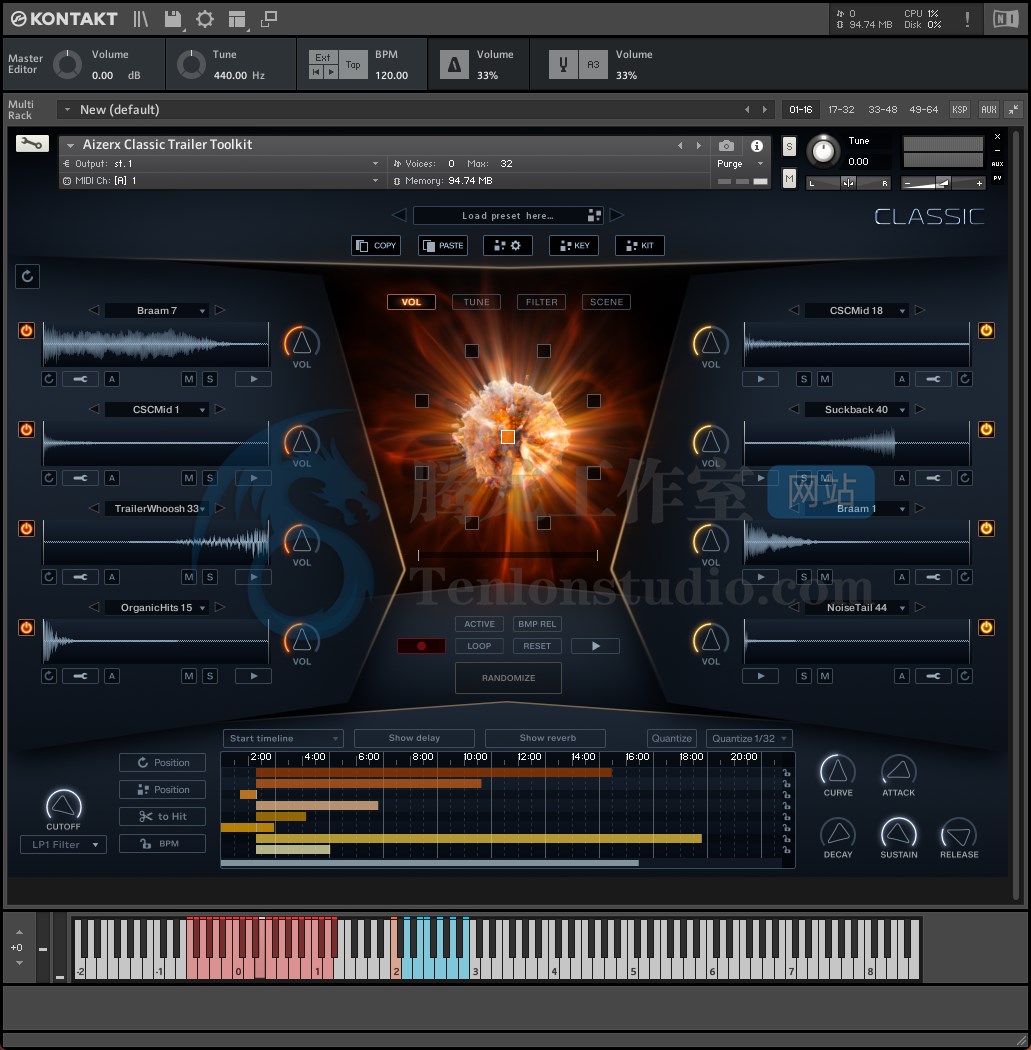Adjust the CUTOFF knob

coord(64,804)
